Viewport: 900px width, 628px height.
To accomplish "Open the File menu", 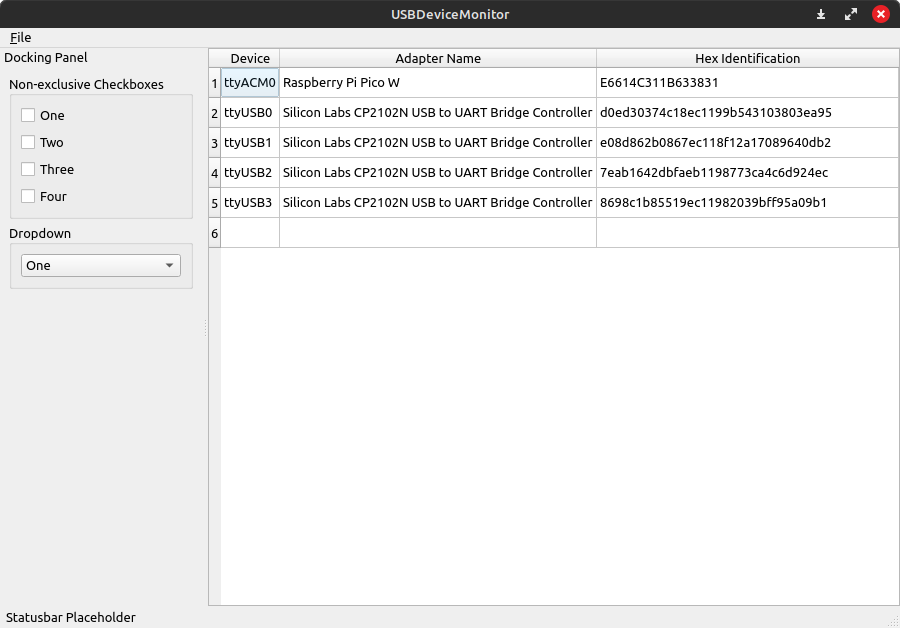I will click(x=21, y=37).
